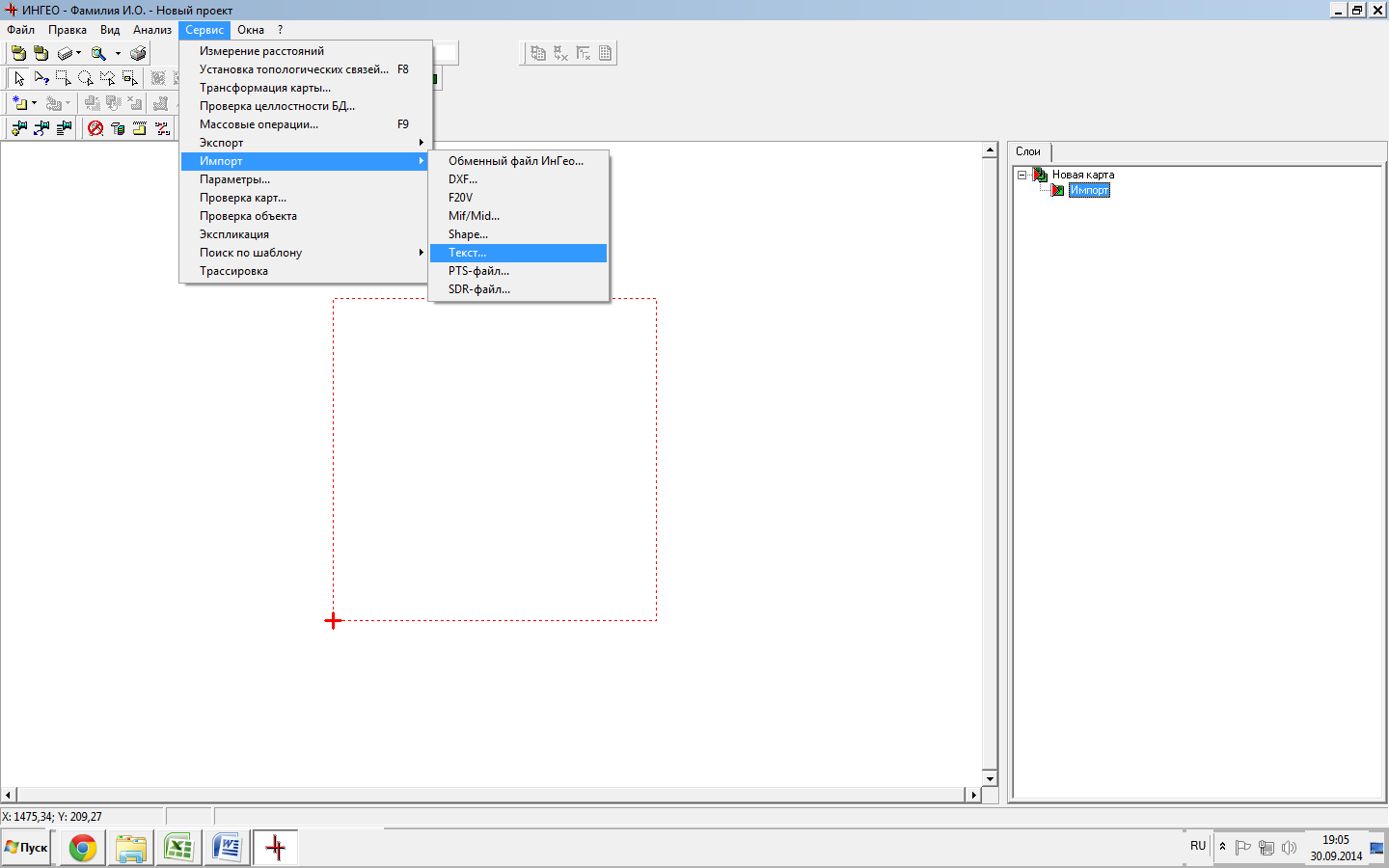The image size is (1389, 868).
Task: Click the pushpin with plus icon
Action: (19, 128)
